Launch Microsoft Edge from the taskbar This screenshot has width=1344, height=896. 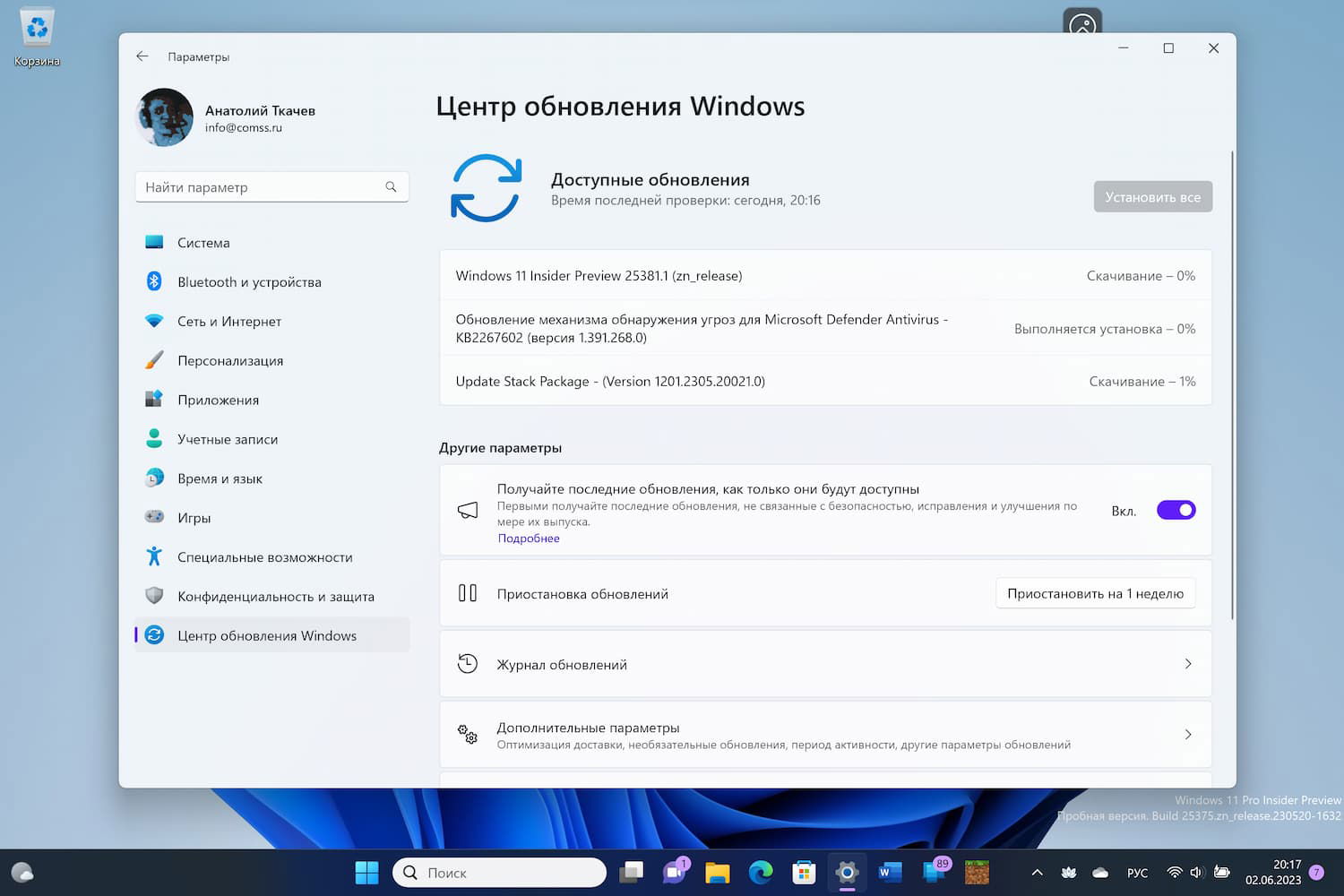[x=761, y=872]
